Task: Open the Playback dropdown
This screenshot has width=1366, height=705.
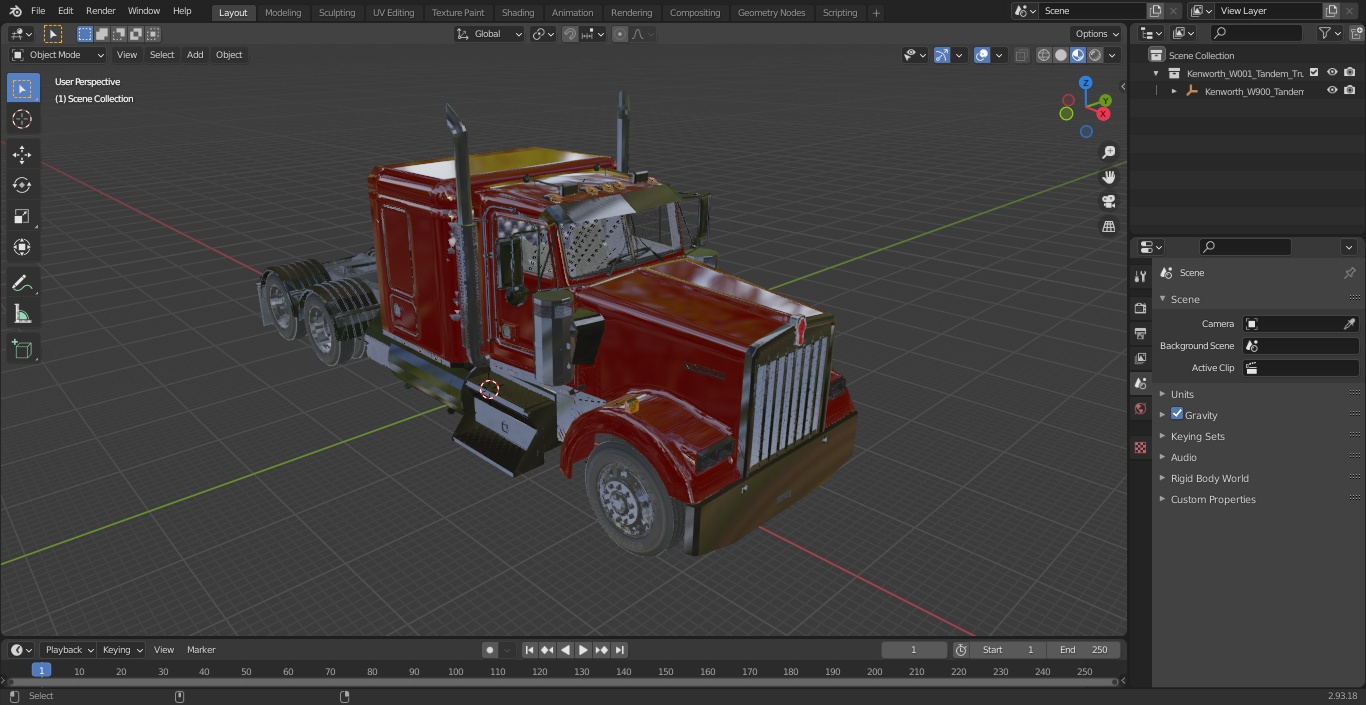Action: click(x=68, y=650)
